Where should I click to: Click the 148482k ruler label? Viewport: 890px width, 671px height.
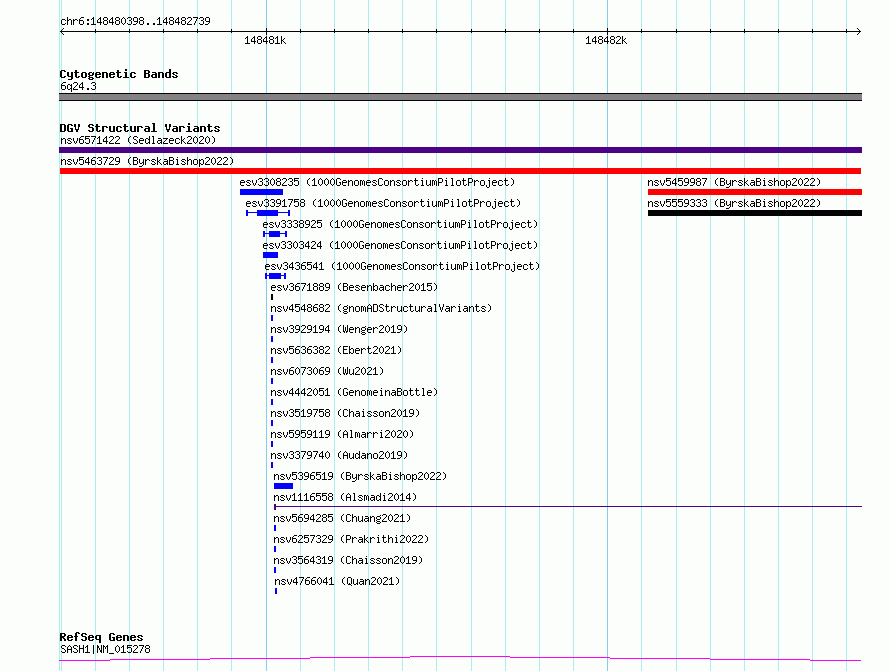point(606,40)
